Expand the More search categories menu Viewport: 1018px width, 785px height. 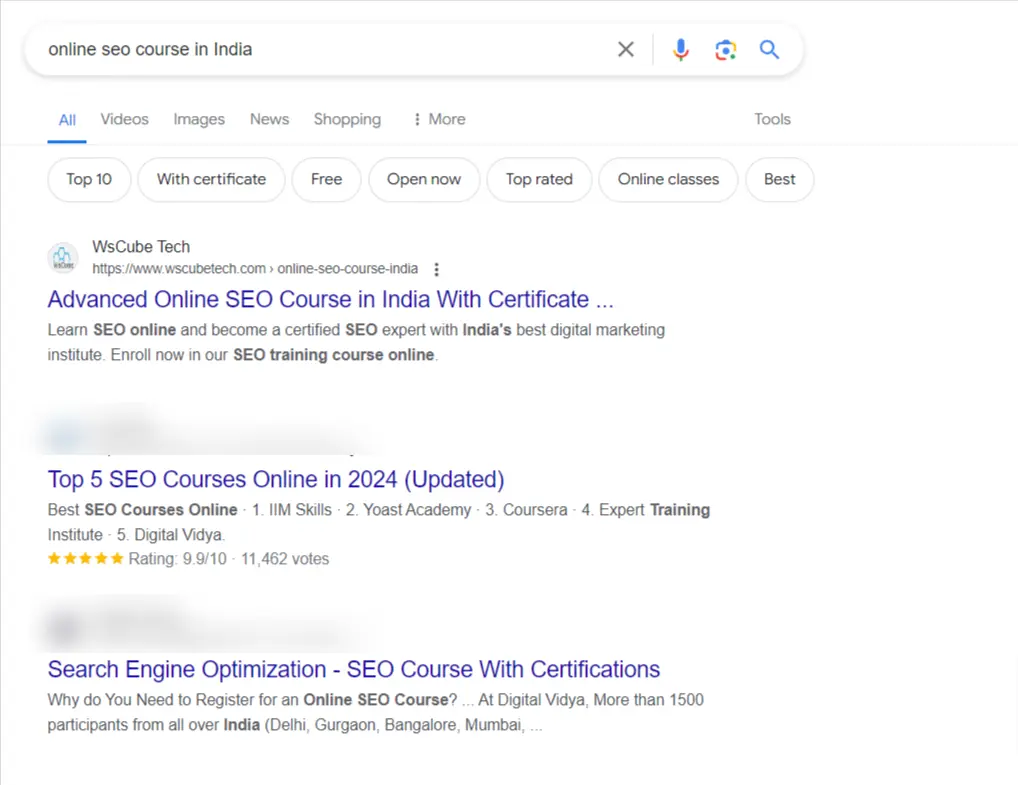[x=440, y=119]
